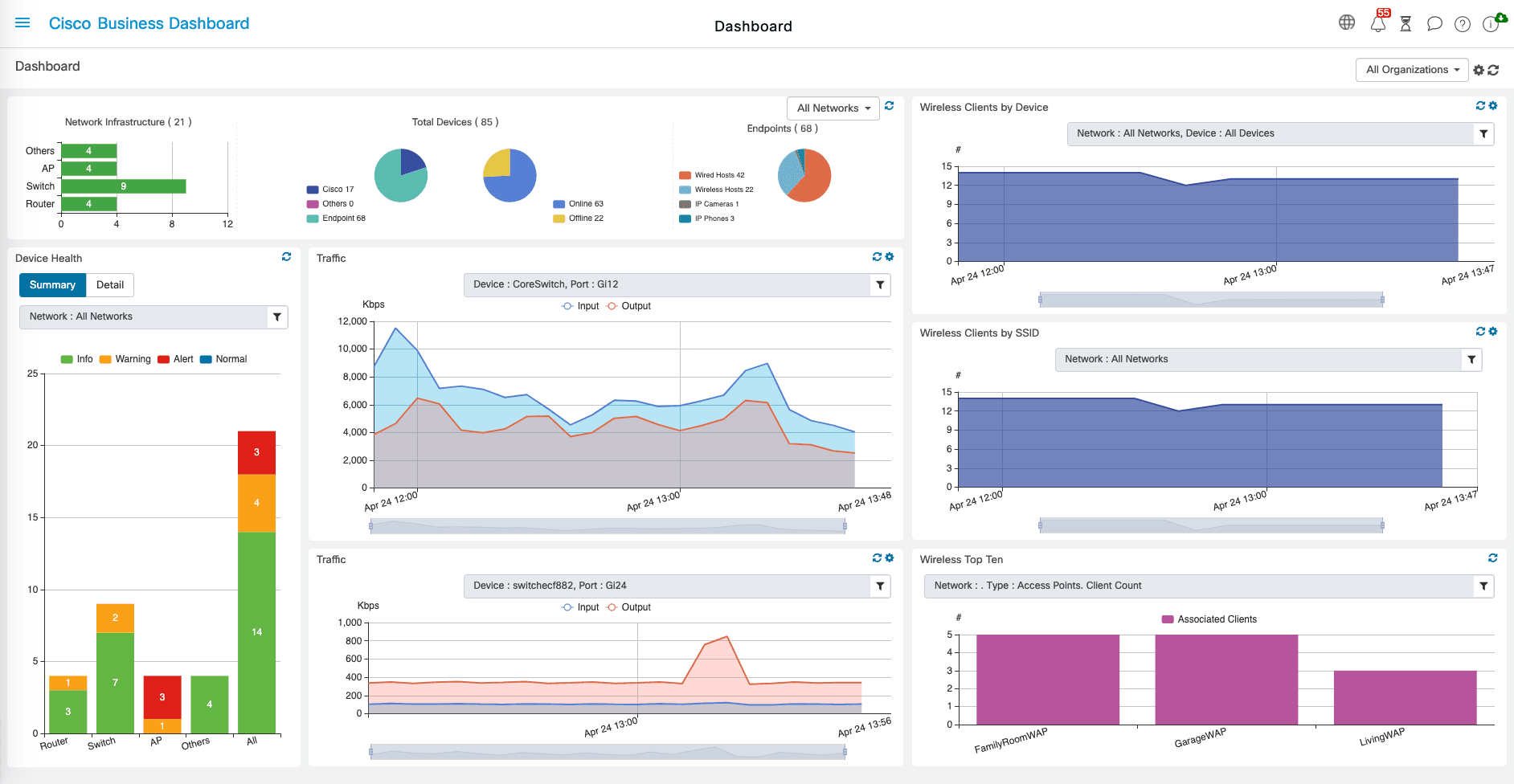Click filter icon in Wireless Clients by Device

[1483, 134]
